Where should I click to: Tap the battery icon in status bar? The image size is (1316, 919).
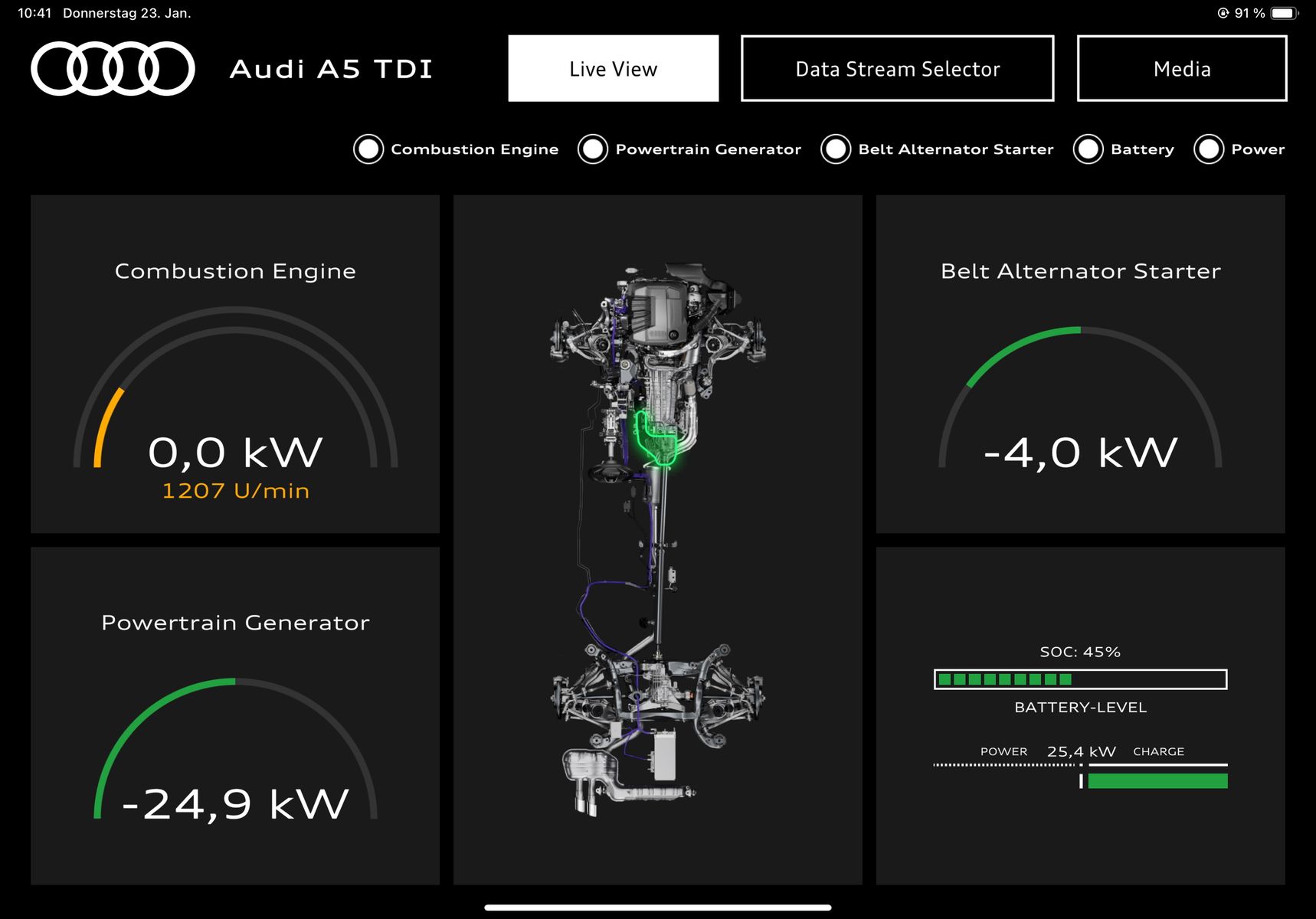(x=1283, y=13)
